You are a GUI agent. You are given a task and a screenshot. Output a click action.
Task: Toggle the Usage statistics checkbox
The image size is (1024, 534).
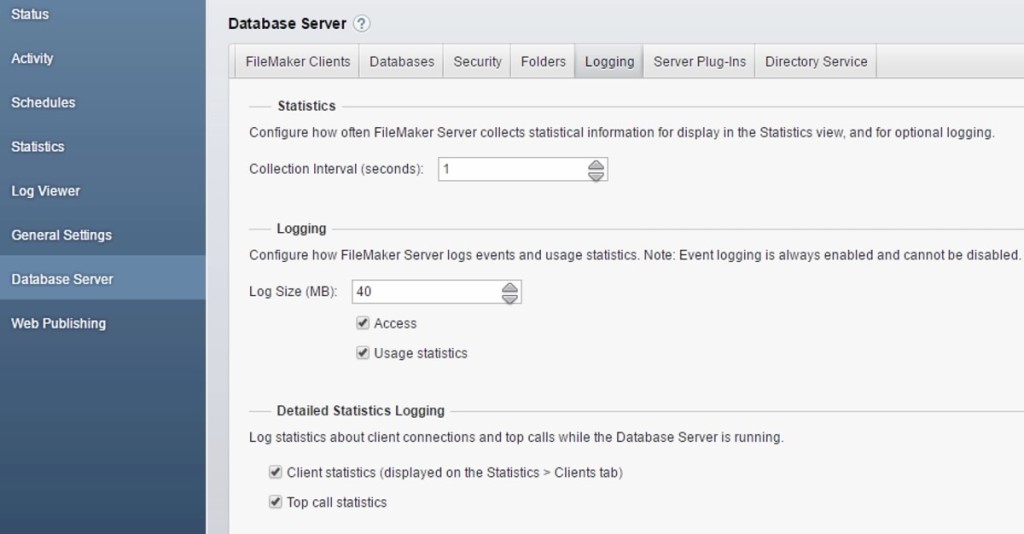(x=362, y=353)
